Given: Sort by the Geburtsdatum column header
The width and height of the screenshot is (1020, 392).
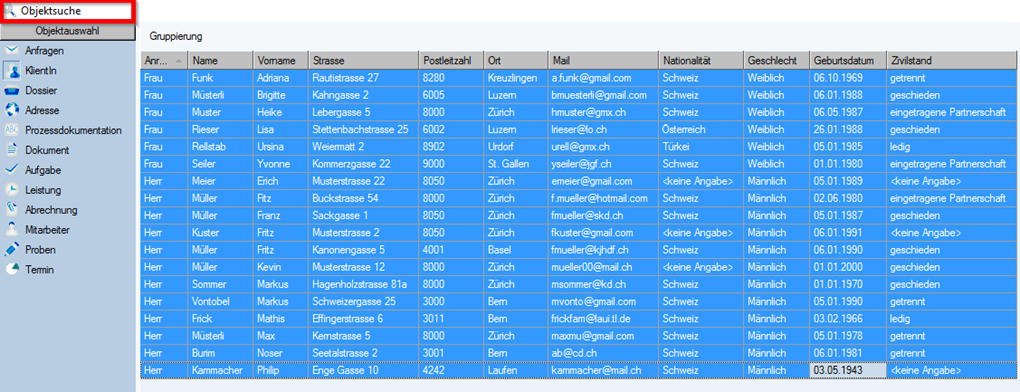Looking at the screenshot, I should click(x=847, y=60).
